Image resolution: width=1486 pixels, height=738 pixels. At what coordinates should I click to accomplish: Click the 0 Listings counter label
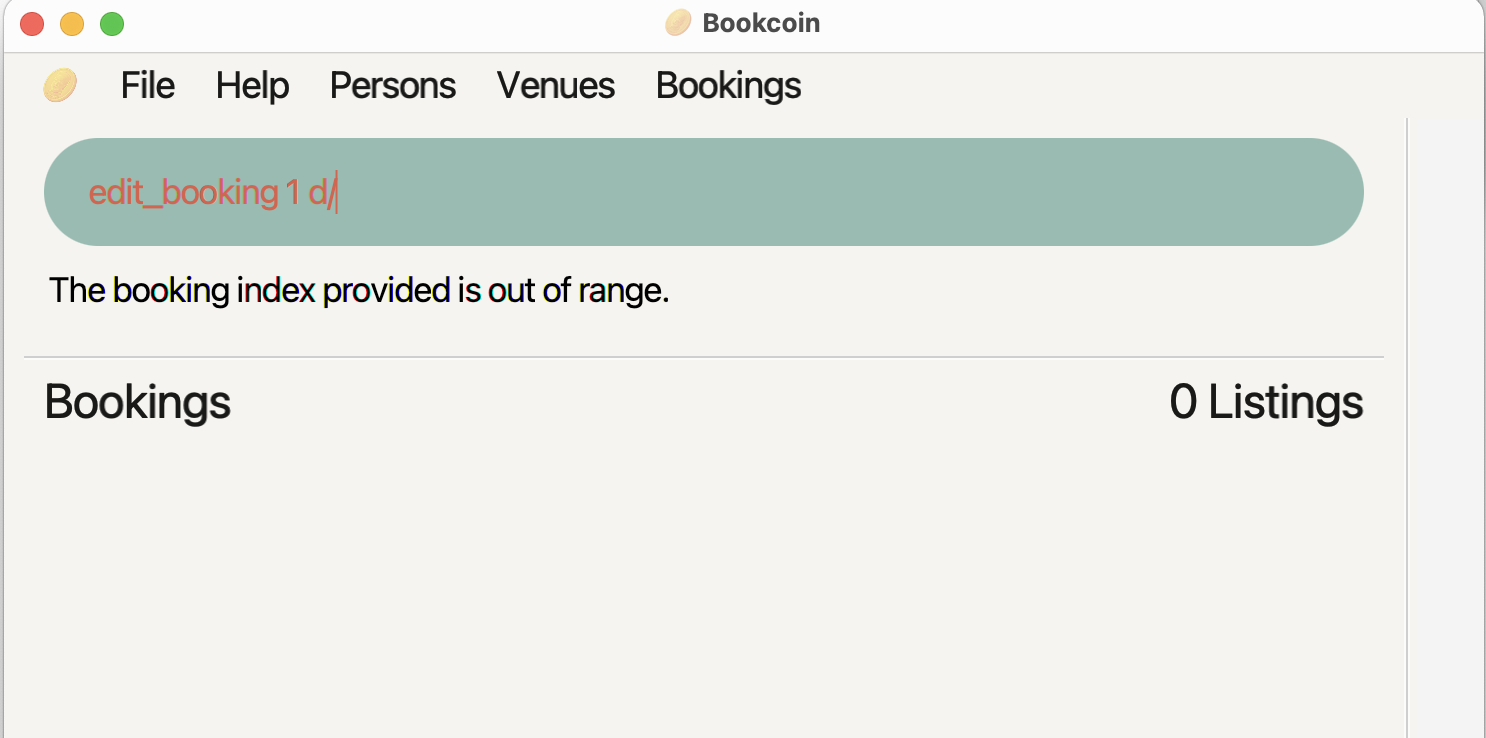(x=1266, y=402)
